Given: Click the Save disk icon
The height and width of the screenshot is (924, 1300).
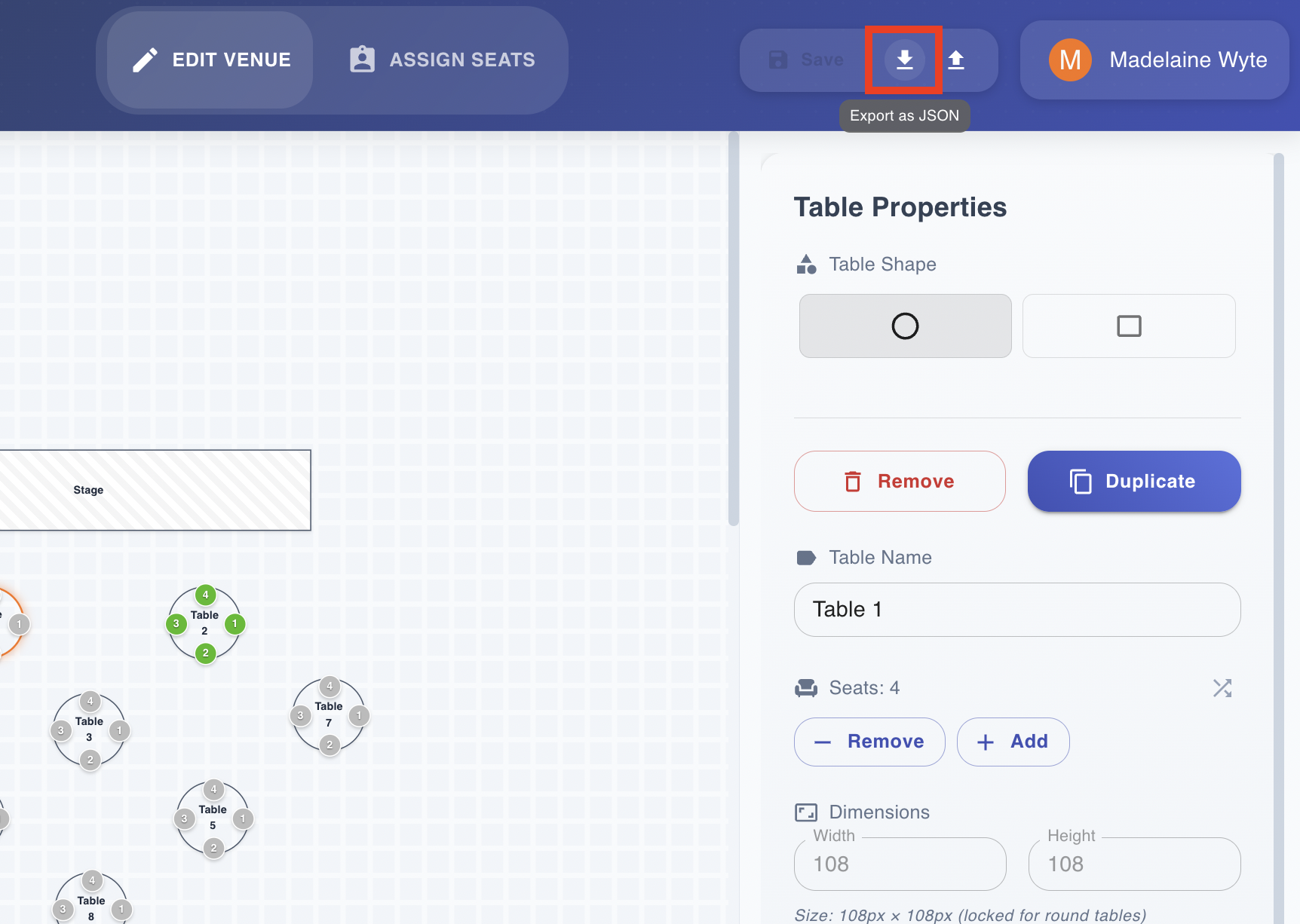Looking at the screenshot, I should point(777,60).
